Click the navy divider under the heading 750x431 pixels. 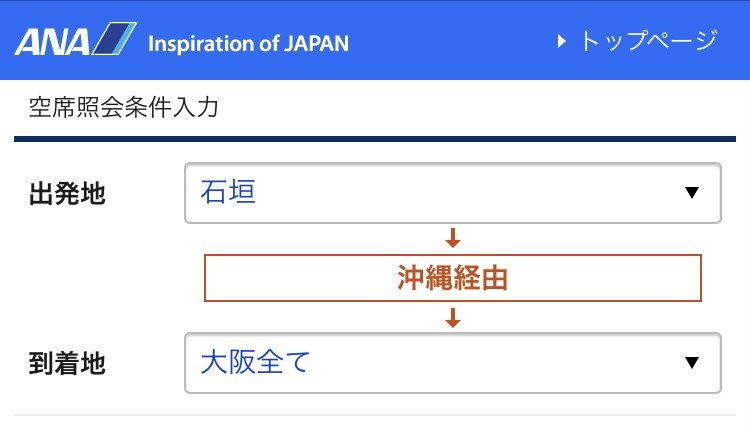(375, 139)
